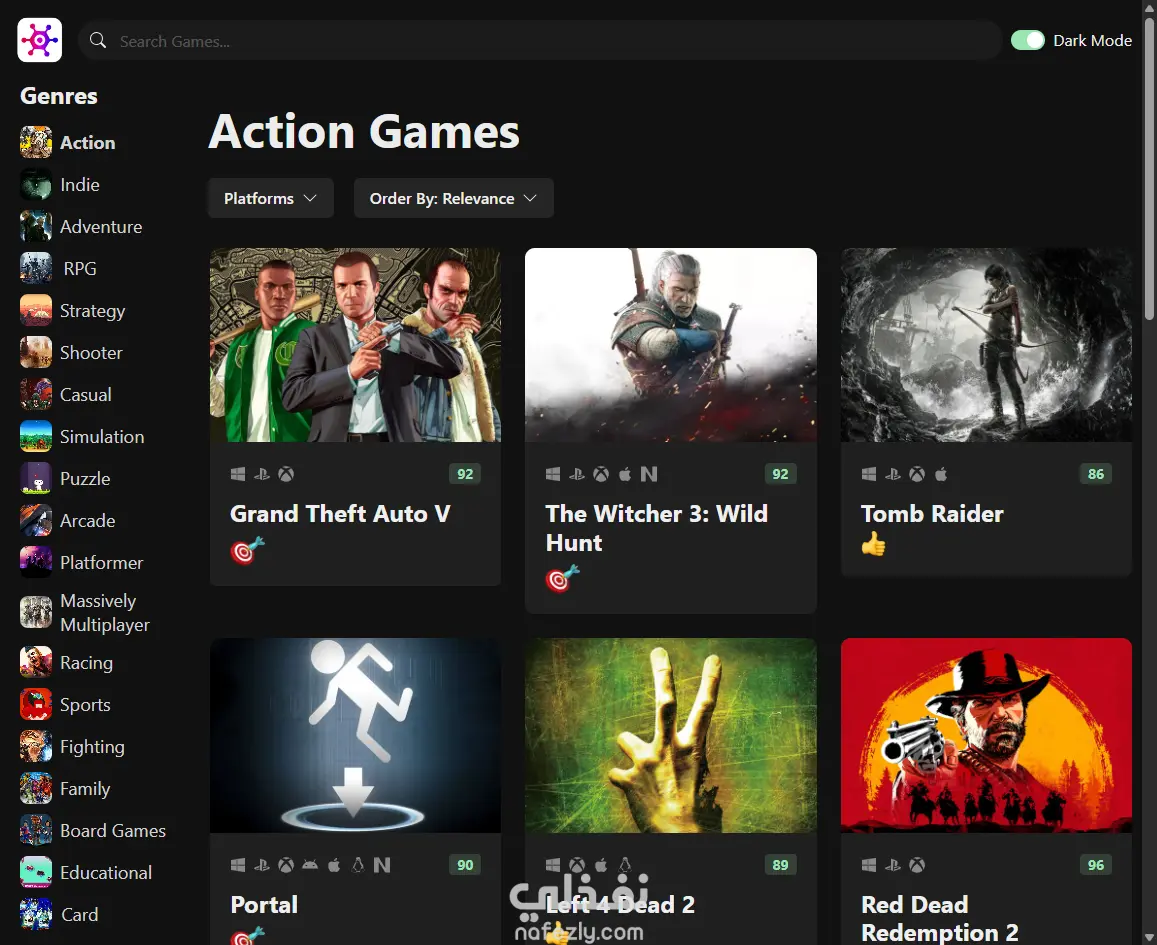Open the Portal game title
The width and height of the screenshot is (1157, 945).
pyautogui.click(x=264, y=904)
